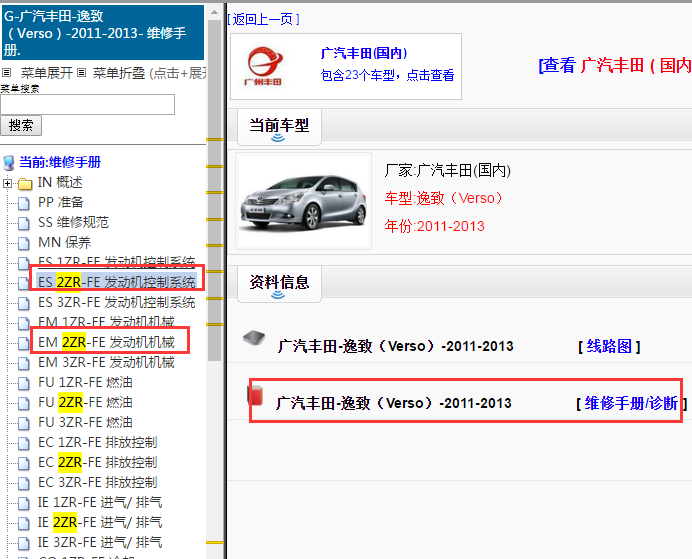Select EM 2ZR-FE 发动机机械 entry

[x=106, y=342]
